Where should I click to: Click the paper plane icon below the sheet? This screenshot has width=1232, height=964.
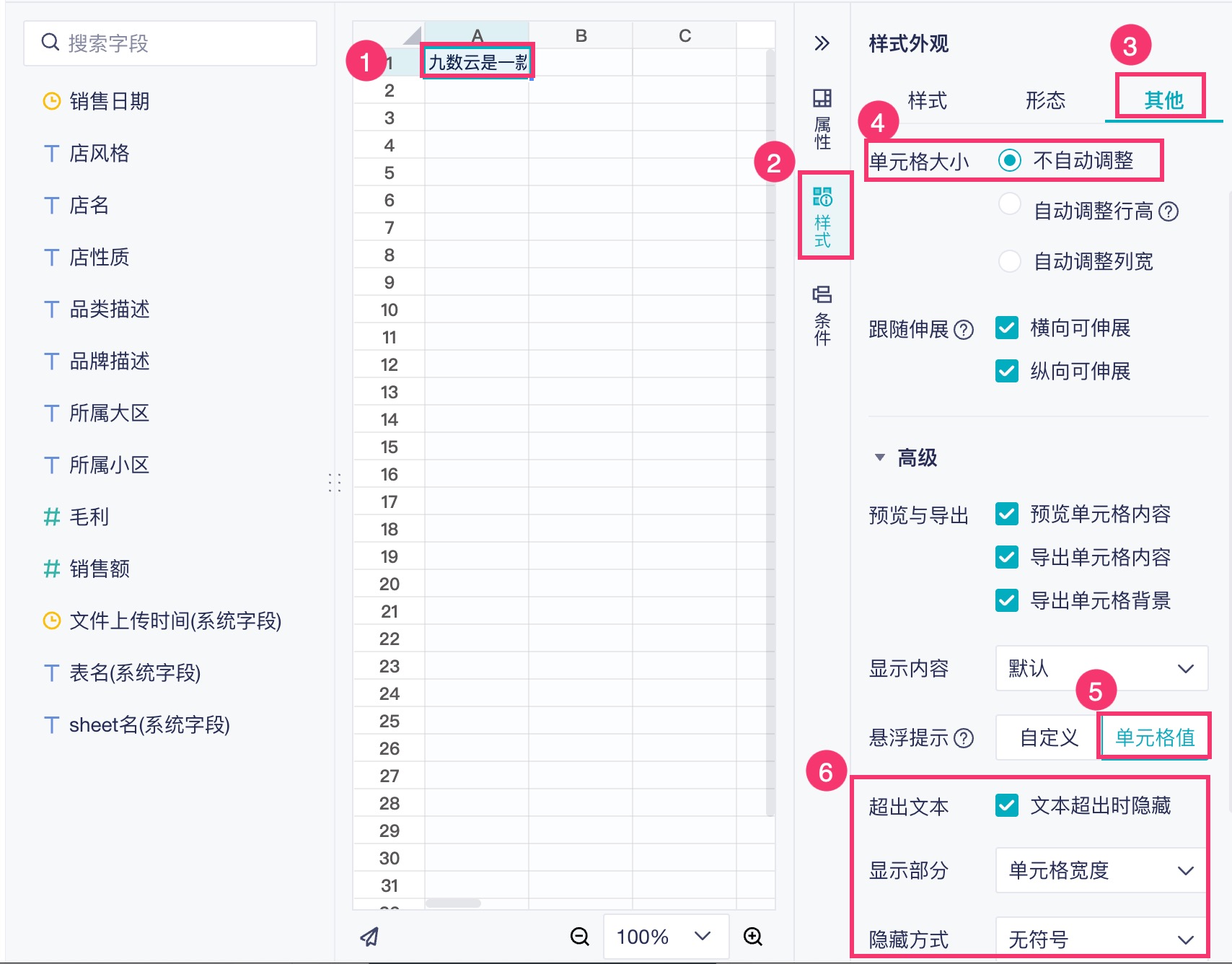click(369, 937)
